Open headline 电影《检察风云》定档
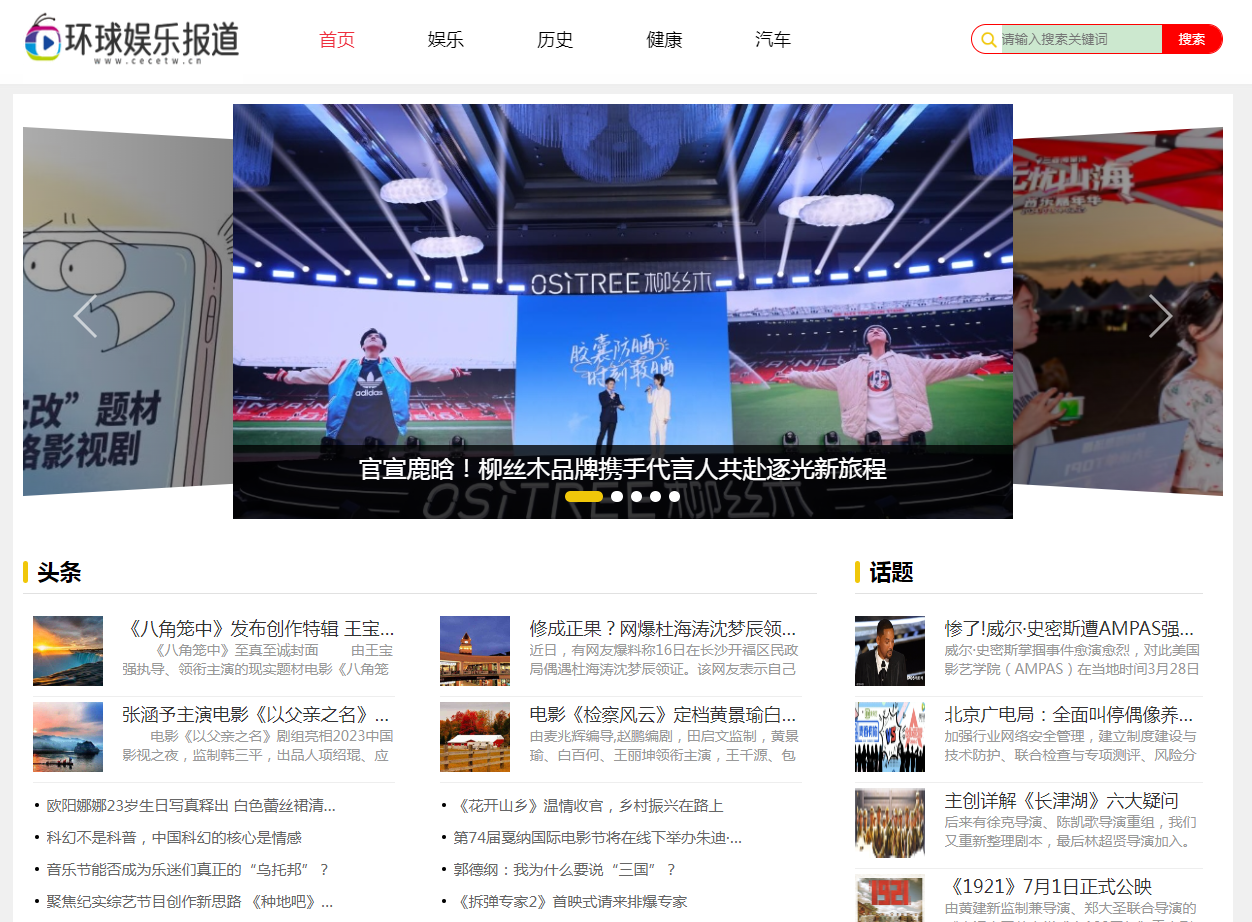Screen dimensions: 1252x922 (663, 715)
